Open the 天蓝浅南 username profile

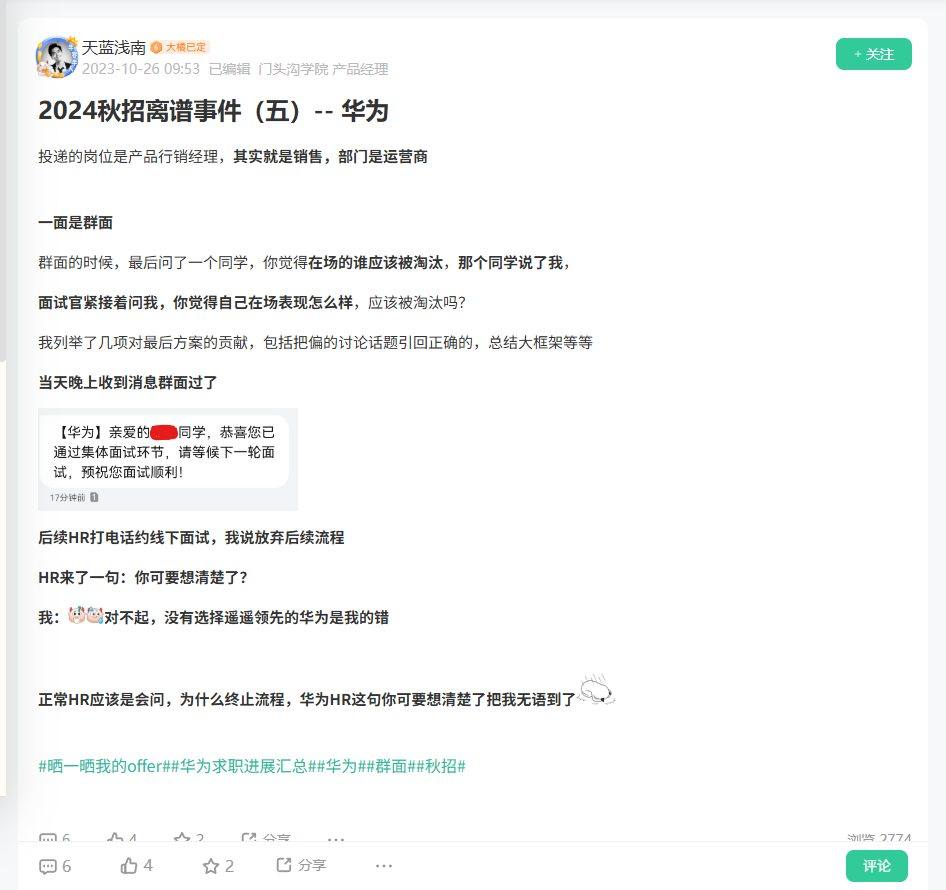(x=113, y=47)
